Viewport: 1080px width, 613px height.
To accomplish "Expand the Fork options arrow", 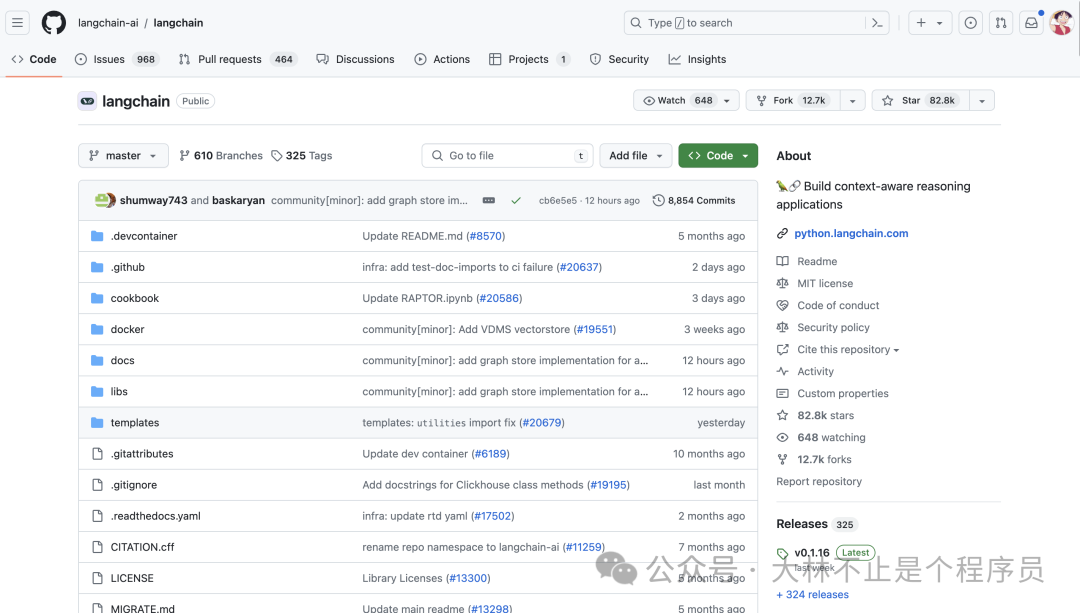I will tap(852, 100).
